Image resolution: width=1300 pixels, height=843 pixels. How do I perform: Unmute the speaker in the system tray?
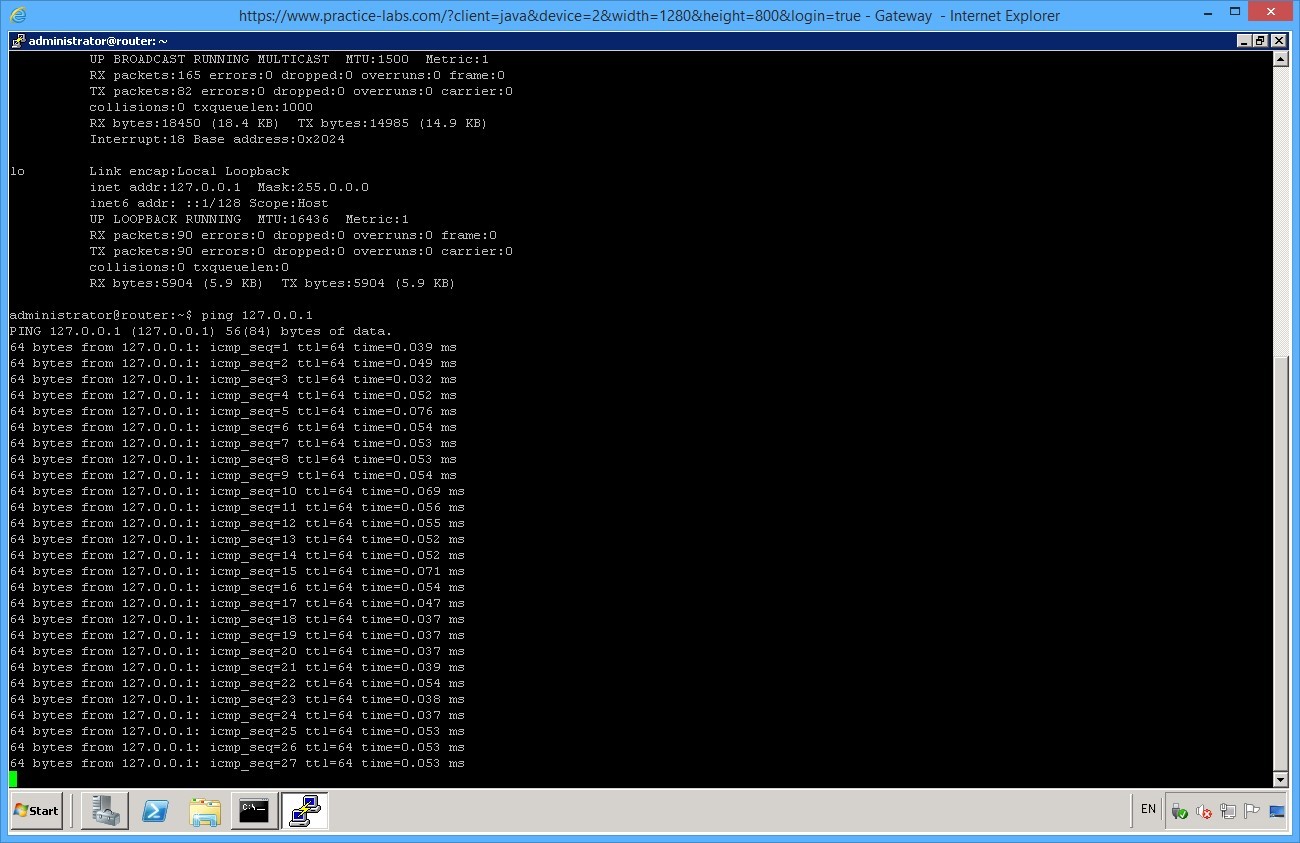pos(1204,812)
